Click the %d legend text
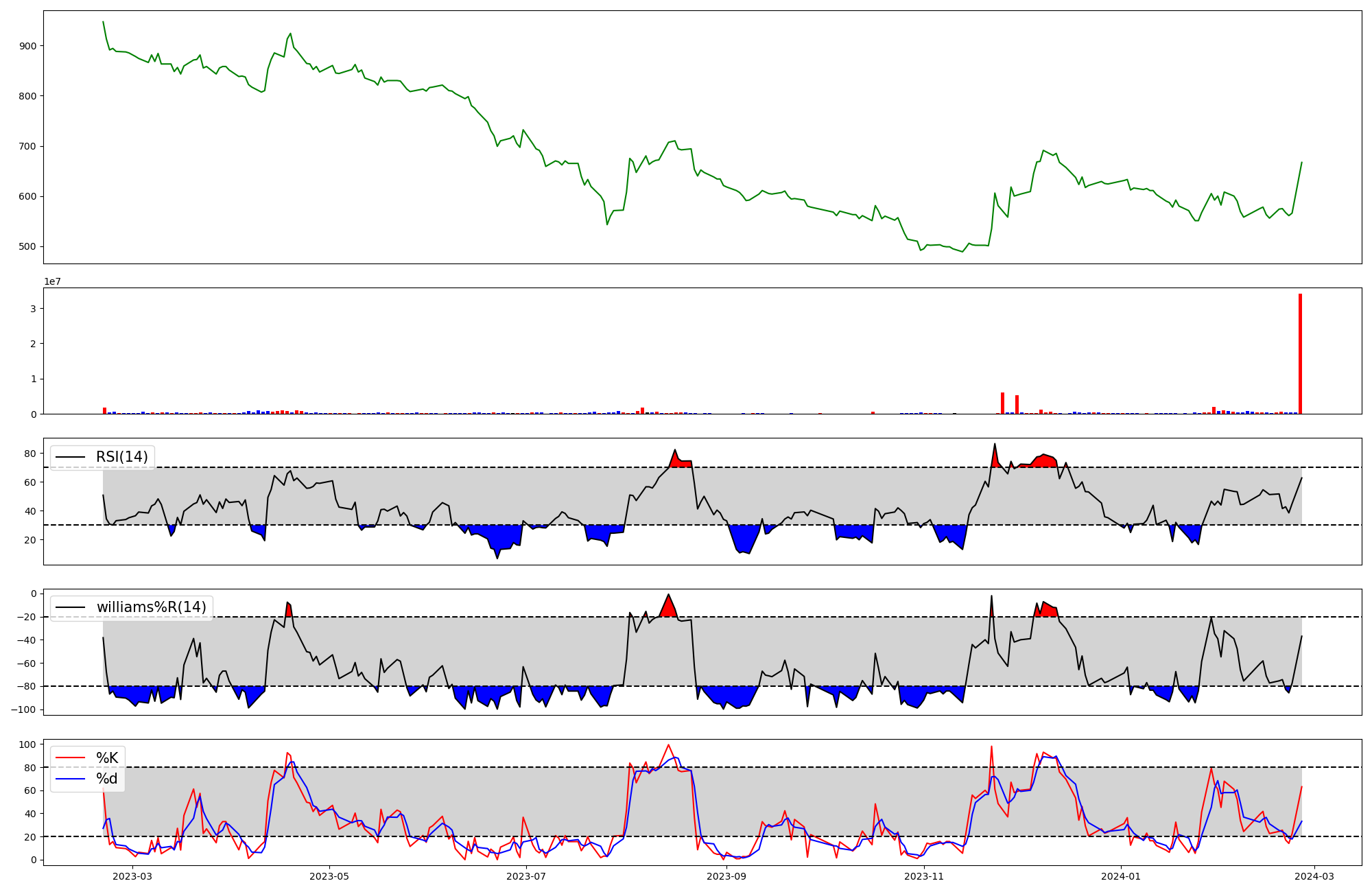 coord(107,779)
